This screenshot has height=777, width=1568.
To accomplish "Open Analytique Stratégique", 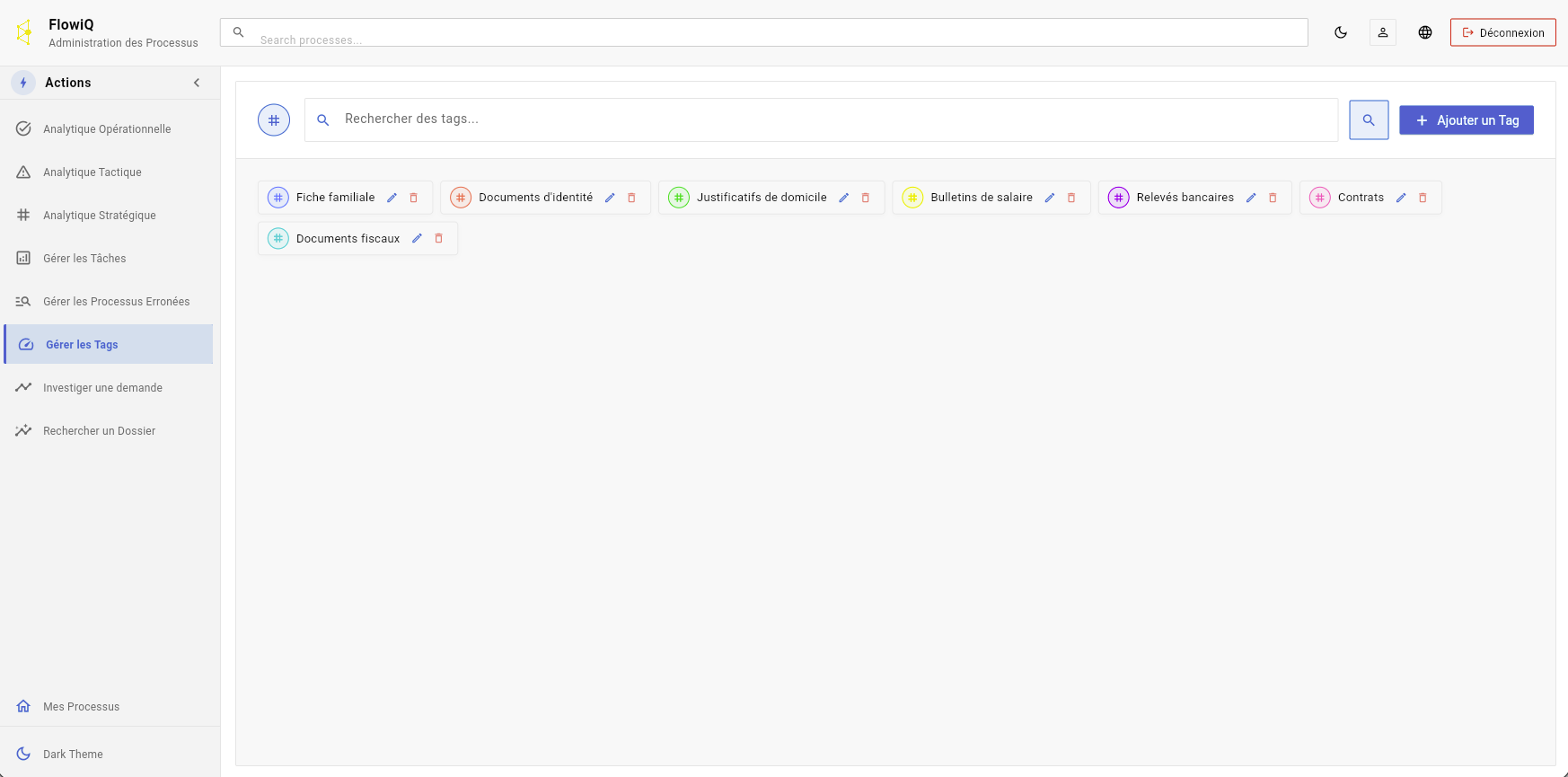I will coord(108,216).
